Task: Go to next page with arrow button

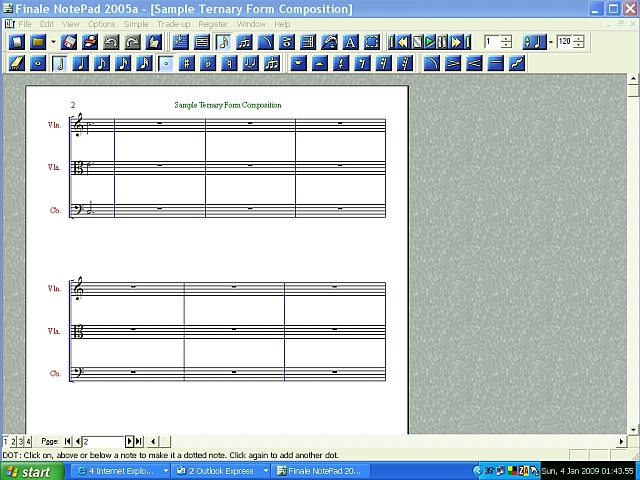Action: coord(129,441)
